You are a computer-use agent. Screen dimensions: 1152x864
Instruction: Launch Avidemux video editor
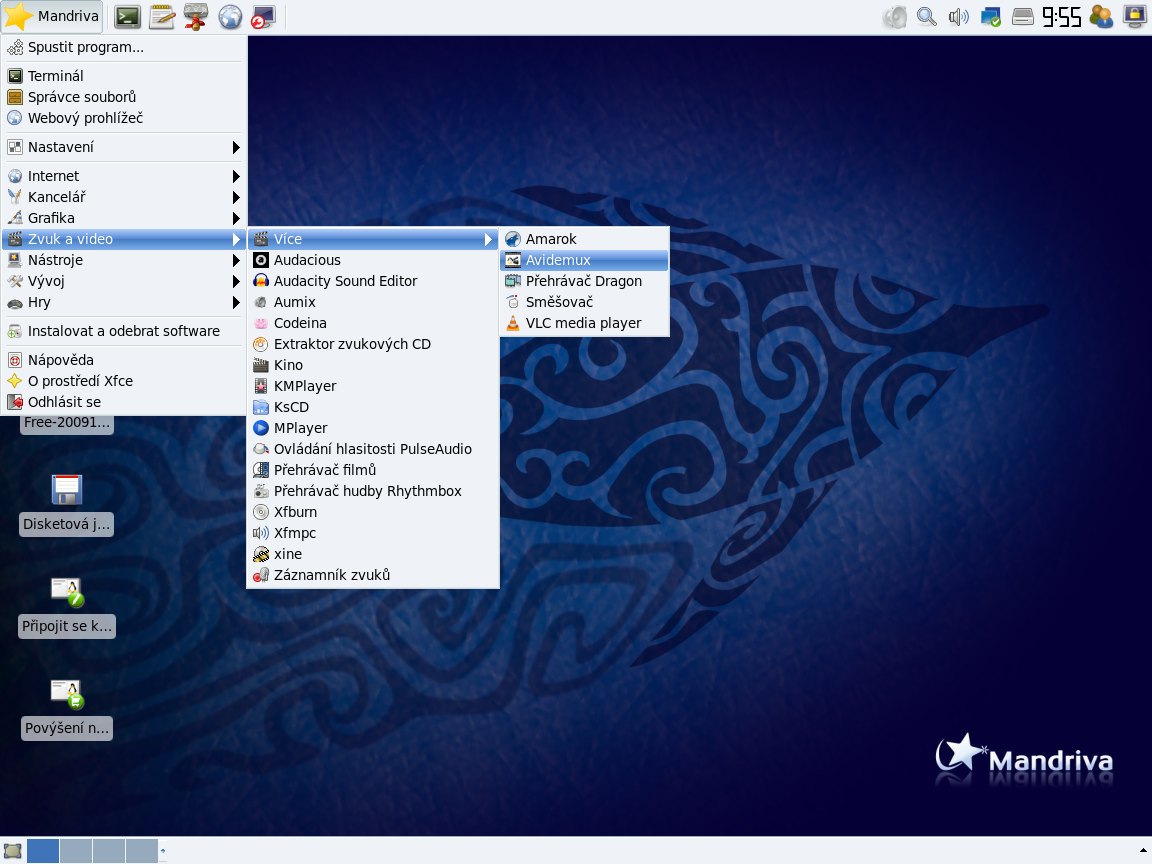[584, 260]
